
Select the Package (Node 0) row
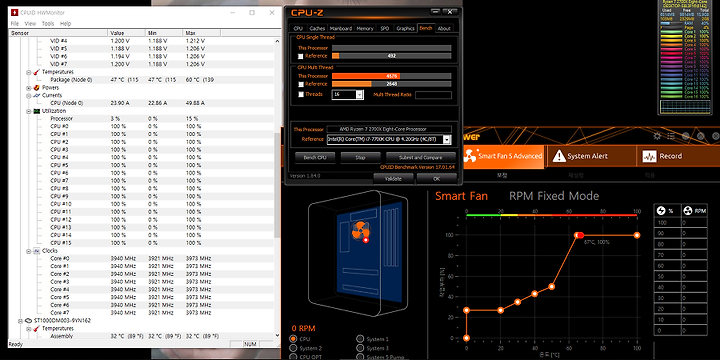[x=142, y=80]
